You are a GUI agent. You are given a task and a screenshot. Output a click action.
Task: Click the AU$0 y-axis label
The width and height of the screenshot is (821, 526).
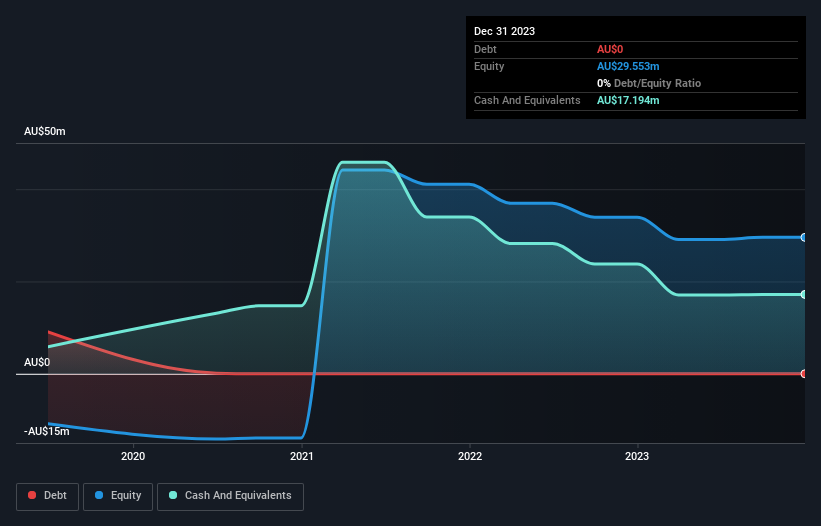[37, 363]
